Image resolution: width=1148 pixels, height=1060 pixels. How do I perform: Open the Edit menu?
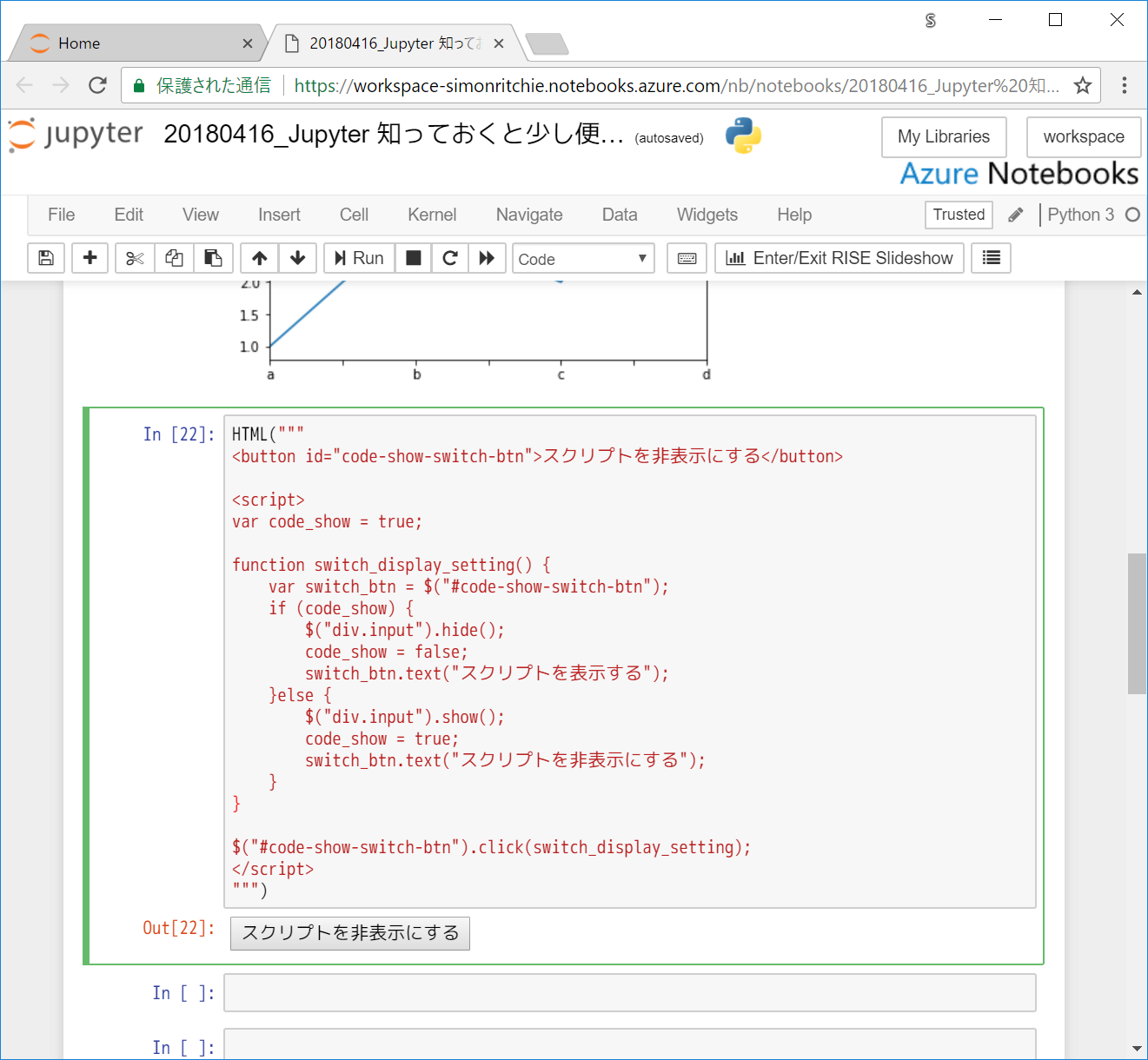129,215
